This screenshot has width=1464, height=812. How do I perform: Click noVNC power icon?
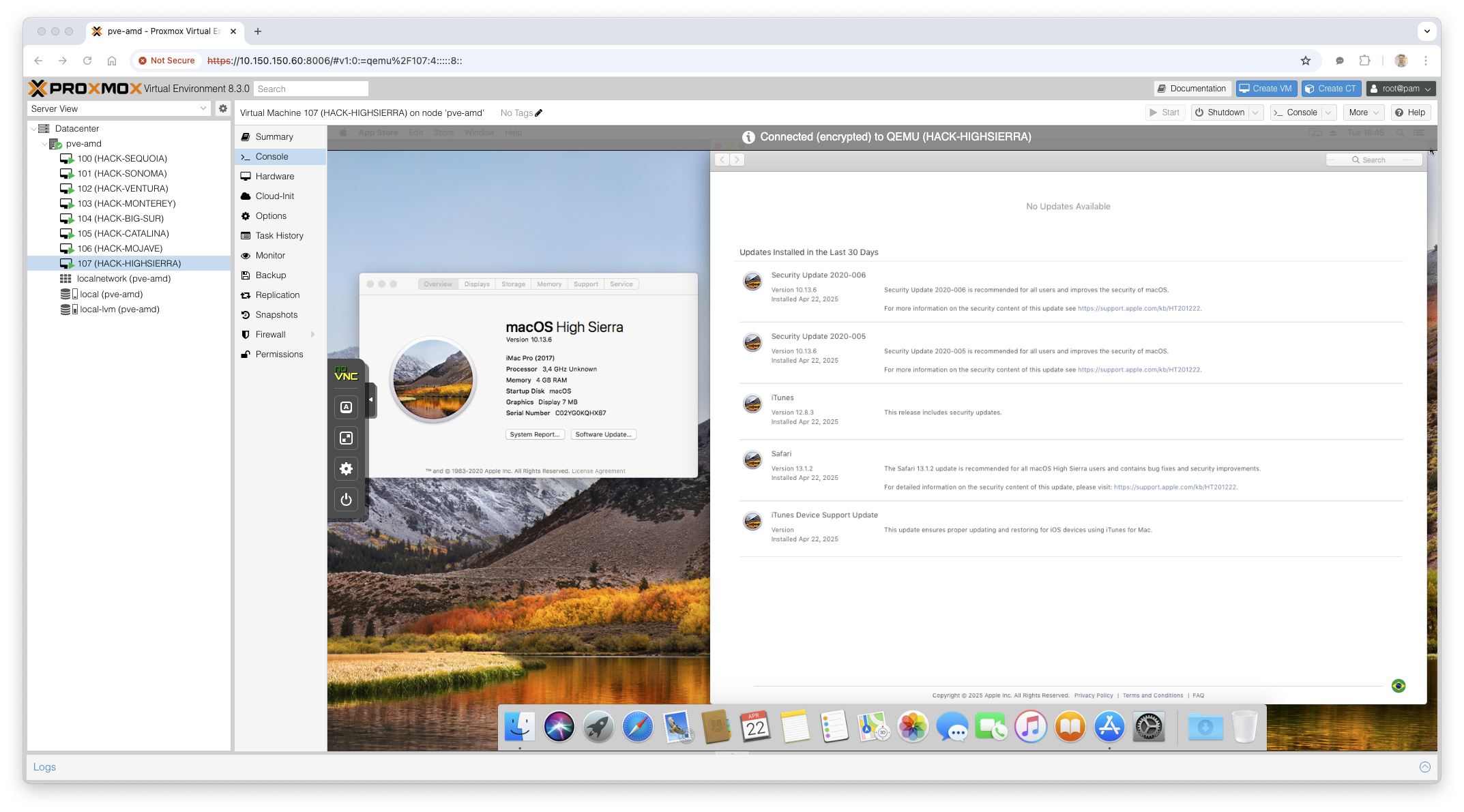(346, 500)
